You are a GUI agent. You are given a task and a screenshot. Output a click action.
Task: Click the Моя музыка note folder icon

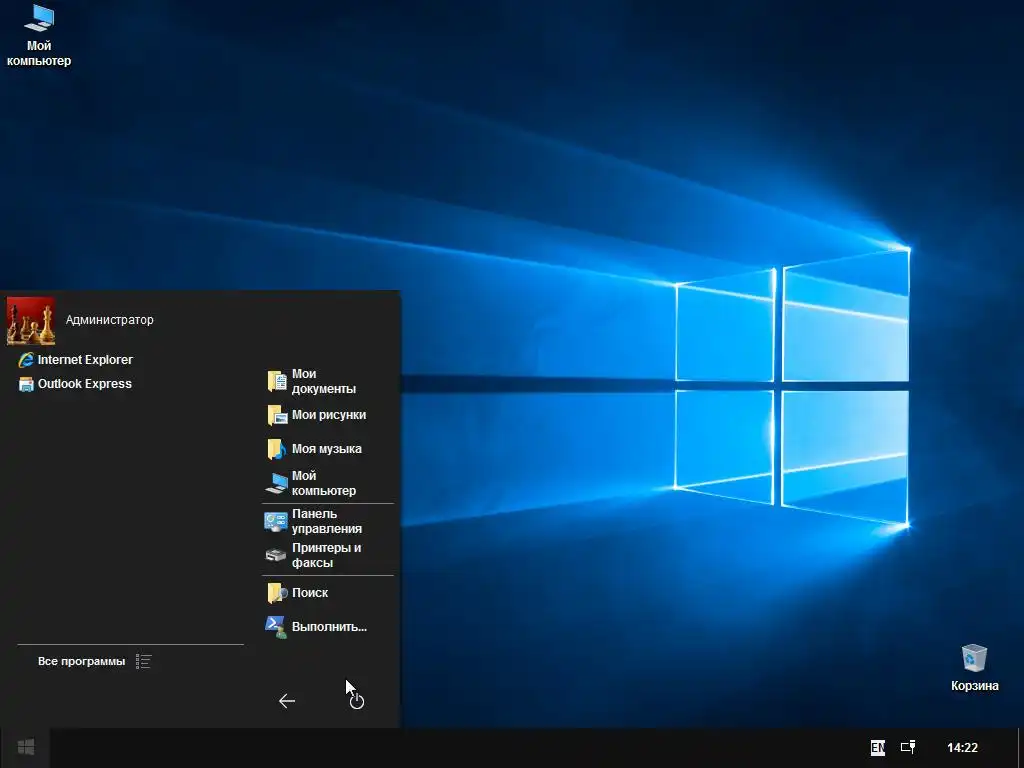pyautogui.click(x=277, y=449)
